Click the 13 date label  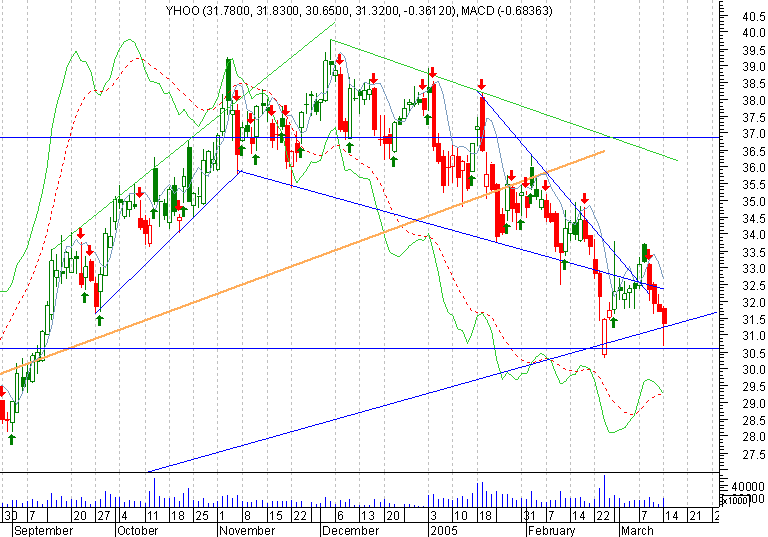tap(368, 515)
